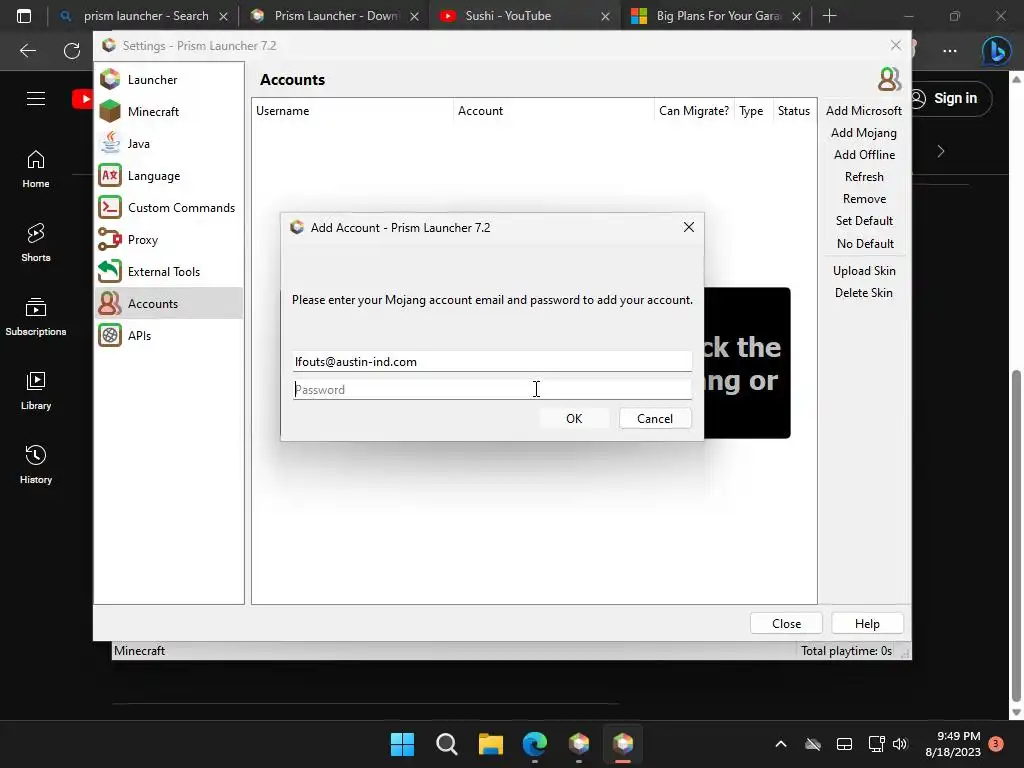
Task: Switch to Microsoft Edge in taskbar
Action: tap(535, 744)
